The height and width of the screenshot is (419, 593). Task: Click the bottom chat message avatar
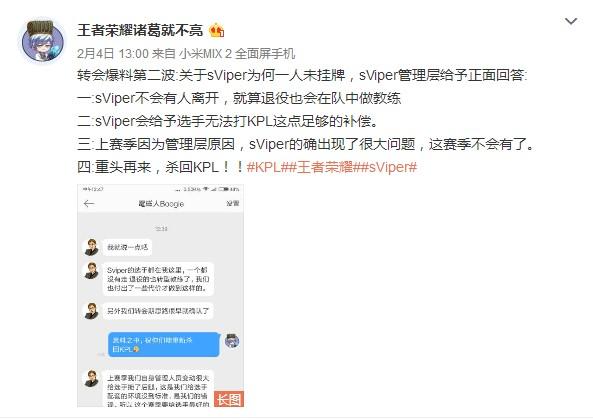click(91, 379)
